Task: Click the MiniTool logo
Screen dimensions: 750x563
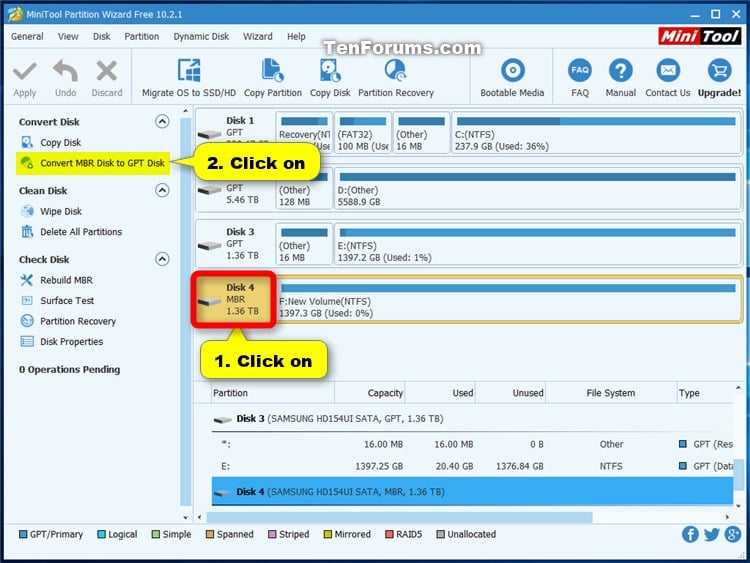Action: (x=700, y=36)
